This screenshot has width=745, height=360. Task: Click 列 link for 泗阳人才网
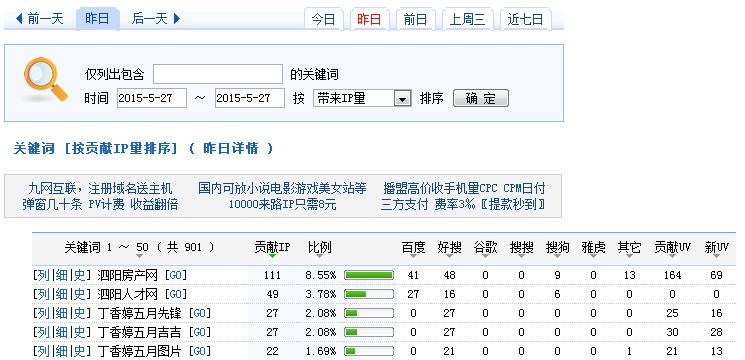43,294
